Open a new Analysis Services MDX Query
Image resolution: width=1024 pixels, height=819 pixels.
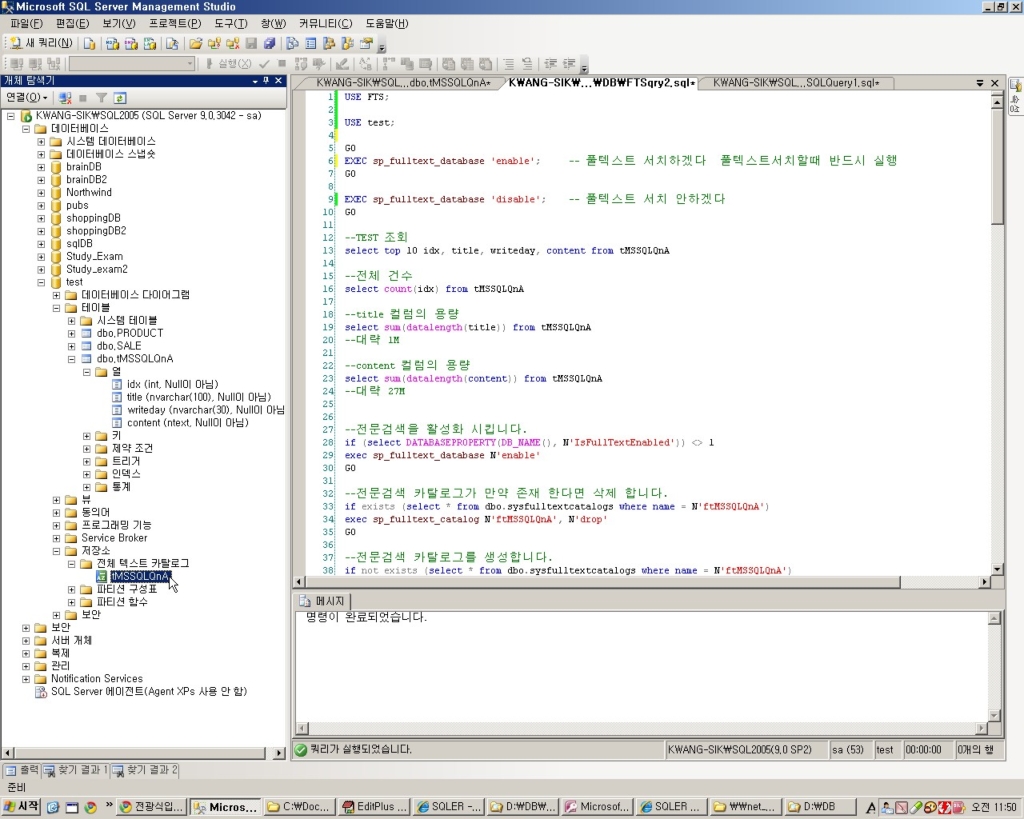[x=112, y=44]
